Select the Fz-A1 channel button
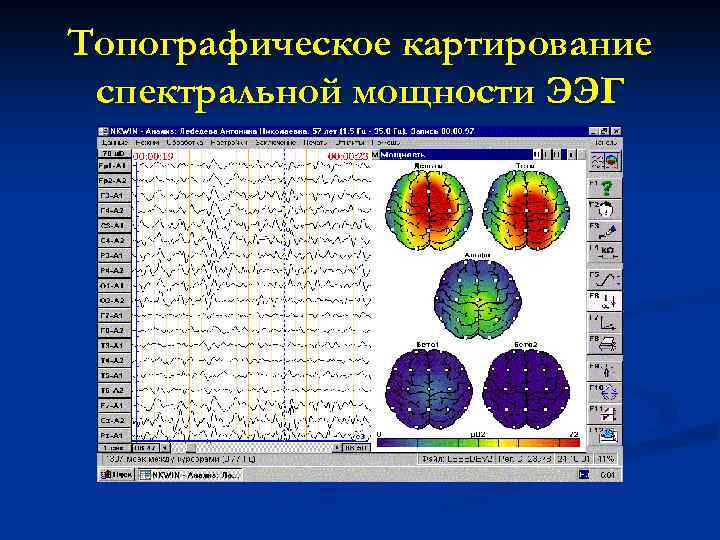The image size is (720, 540). (x=114, y=405)
